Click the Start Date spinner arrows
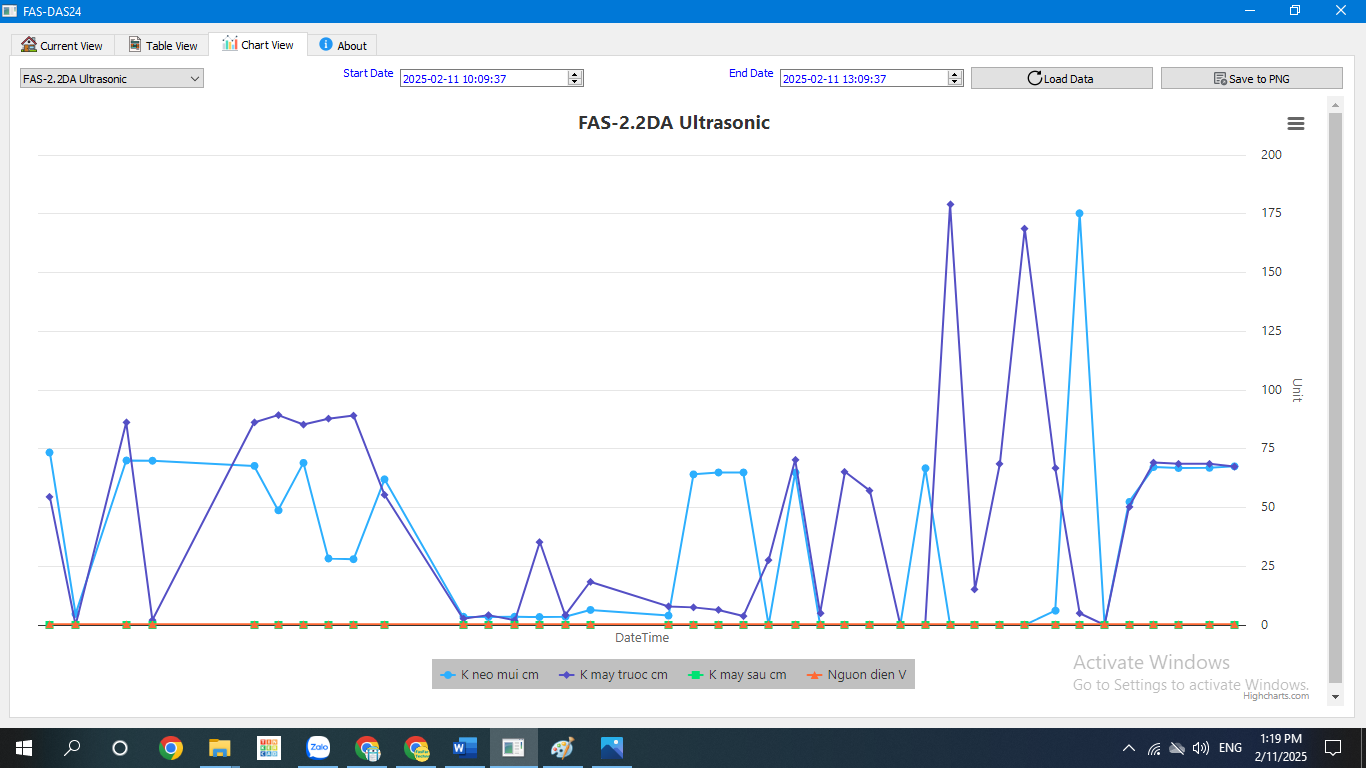The image size is (1366, 768). pos(575,78)
